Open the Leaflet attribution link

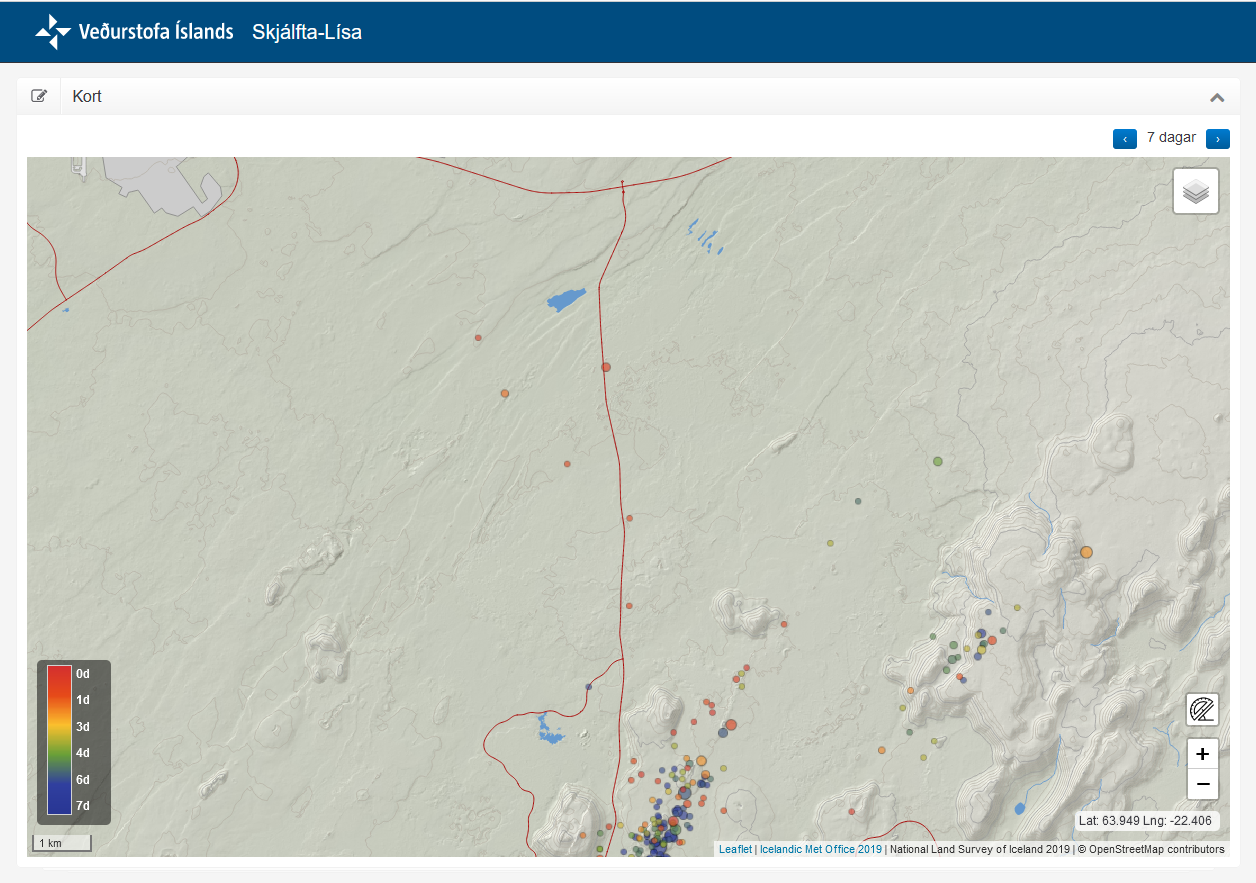click(735, 849)
